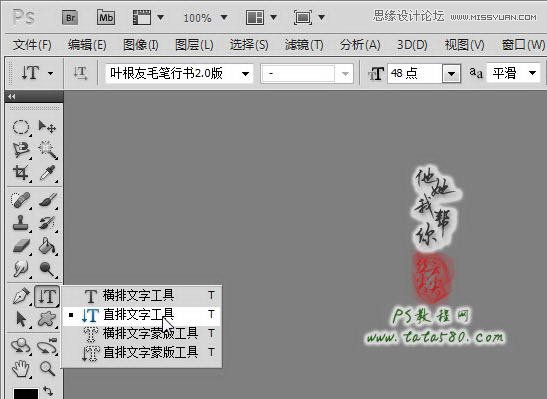
Task: Launch Adobe Bridge from Br icon
Action: [x=70, y=17]
